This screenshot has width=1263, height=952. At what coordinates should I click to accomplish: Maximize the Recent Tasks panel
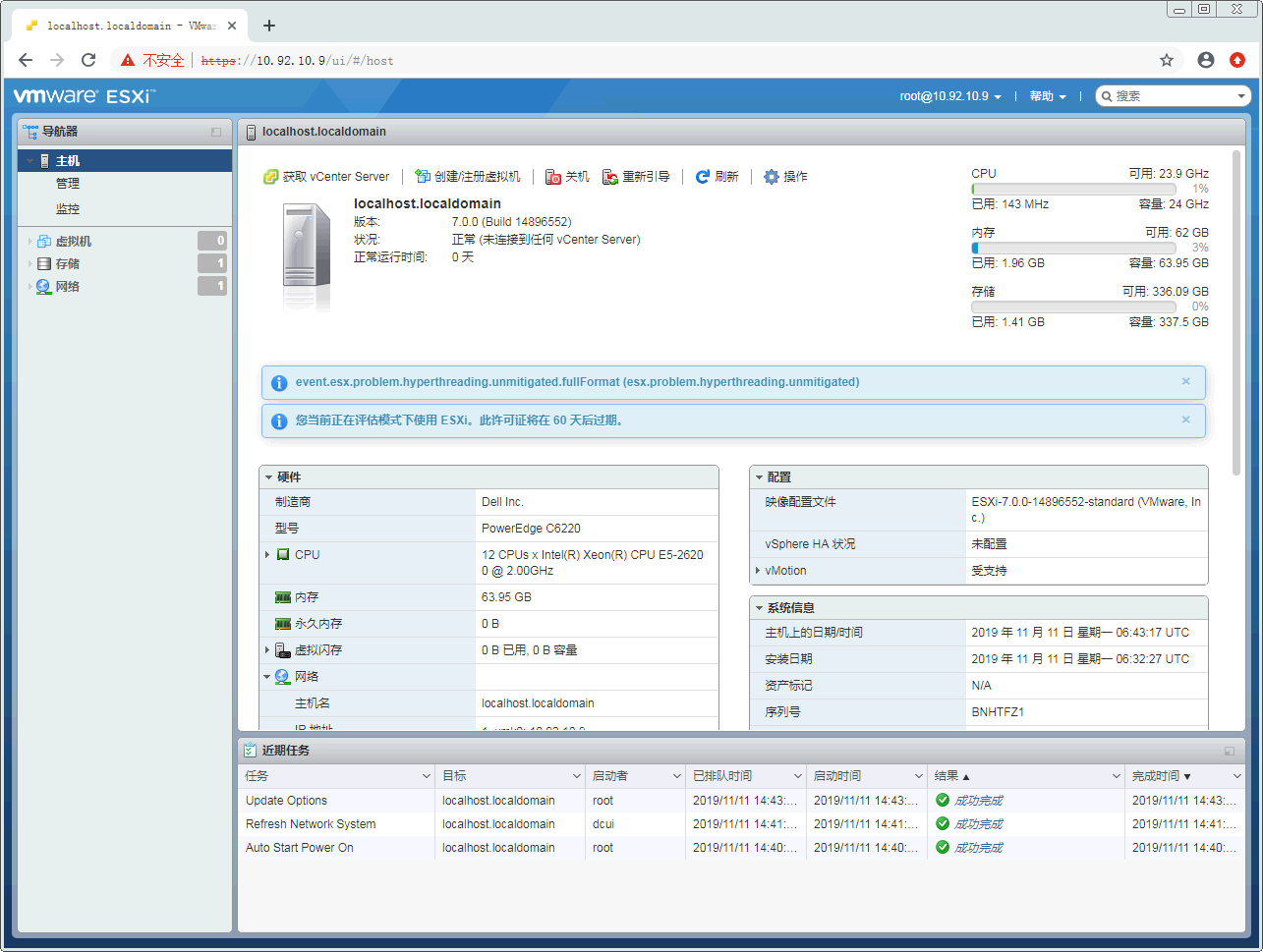(1230, 752)
